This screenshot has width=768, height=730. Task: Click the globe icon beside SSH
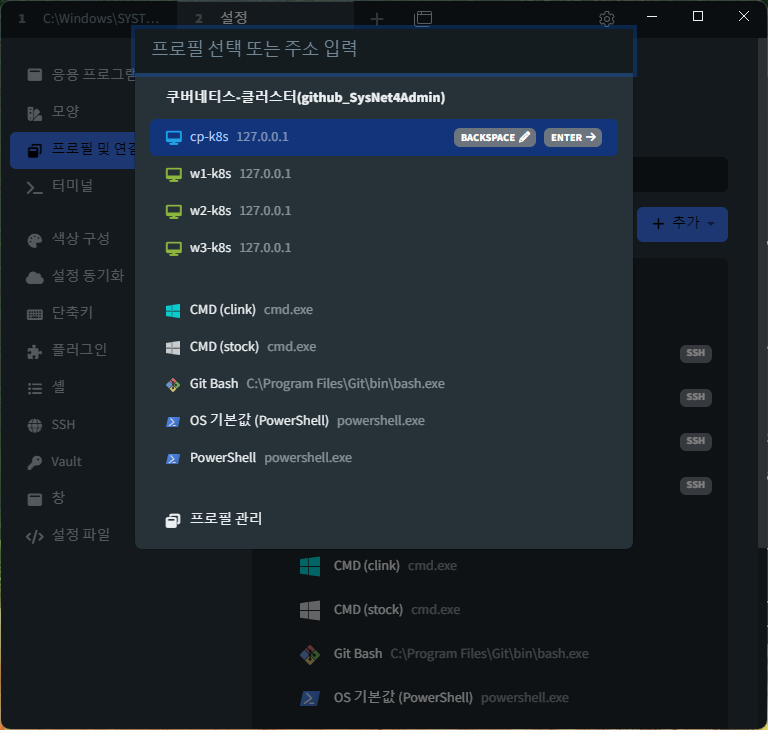pyautogui.click(x=34, y=426)
